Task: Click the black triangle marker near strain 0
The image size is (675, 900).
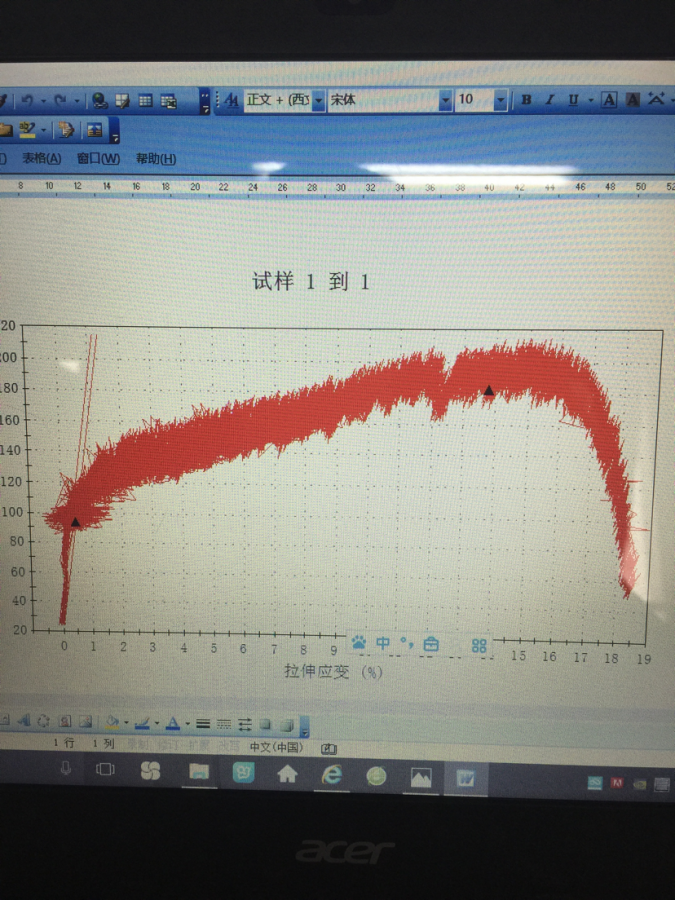Action: [x=75, y=522]
